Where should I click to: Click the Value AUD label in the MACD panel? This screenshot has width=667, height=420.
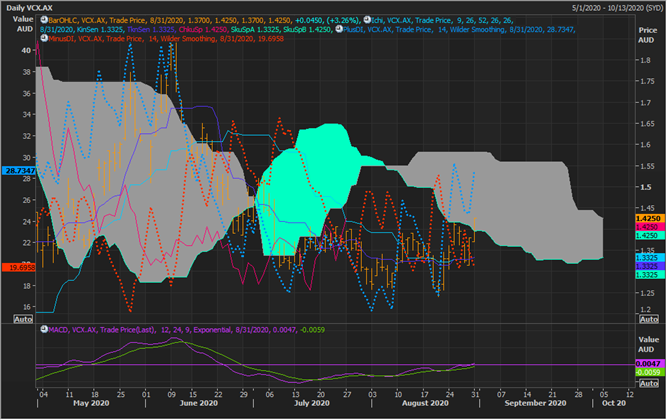click(x=648, y=345)
